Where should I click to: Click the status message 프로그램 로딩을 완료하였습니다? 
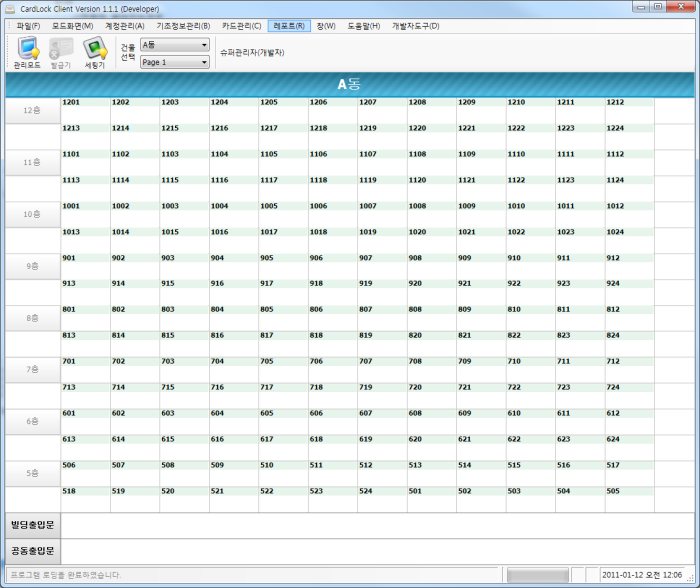66,575
